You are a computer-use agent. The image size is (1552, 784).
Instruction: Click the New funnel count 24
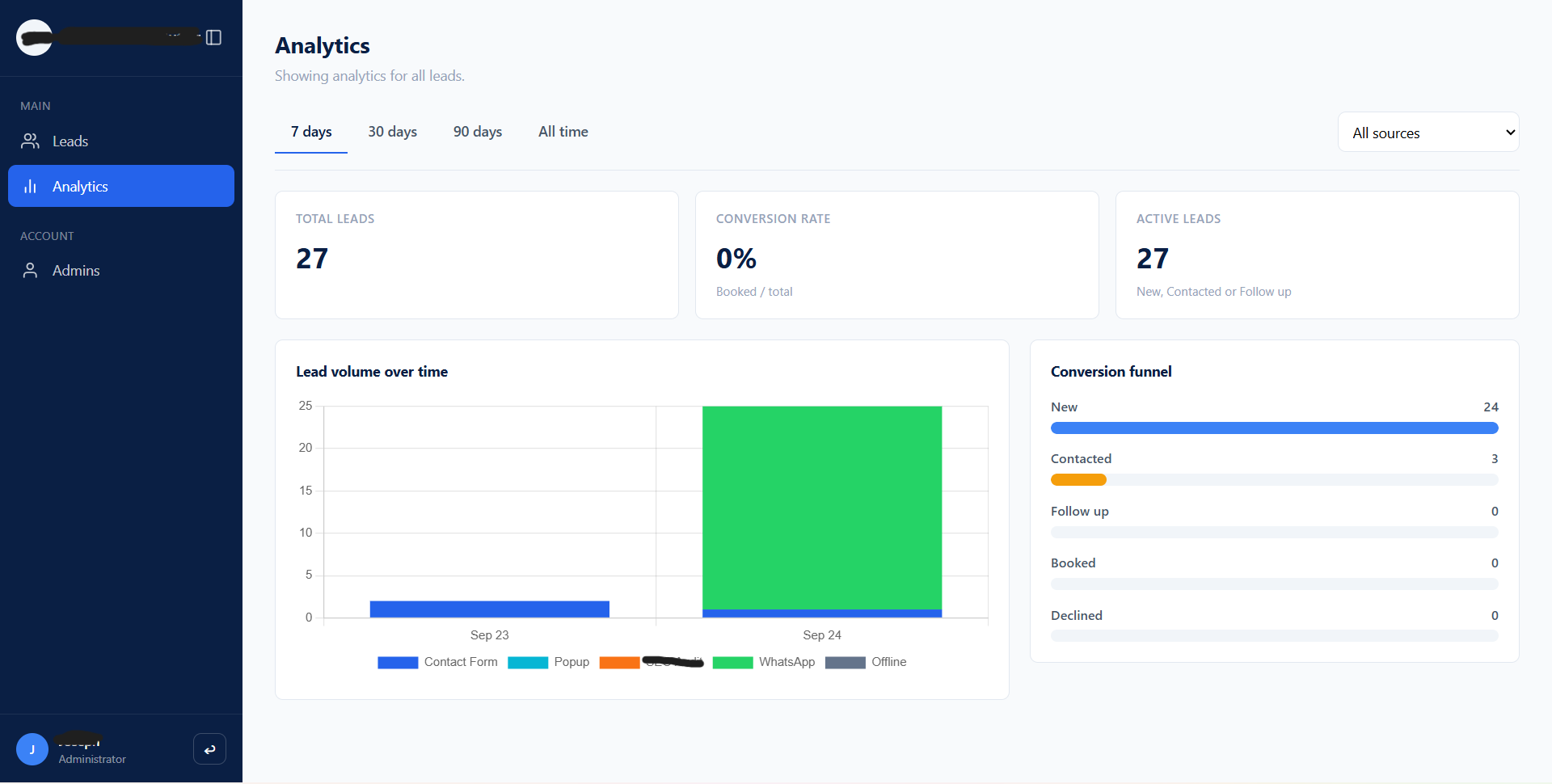(1491, 407)
